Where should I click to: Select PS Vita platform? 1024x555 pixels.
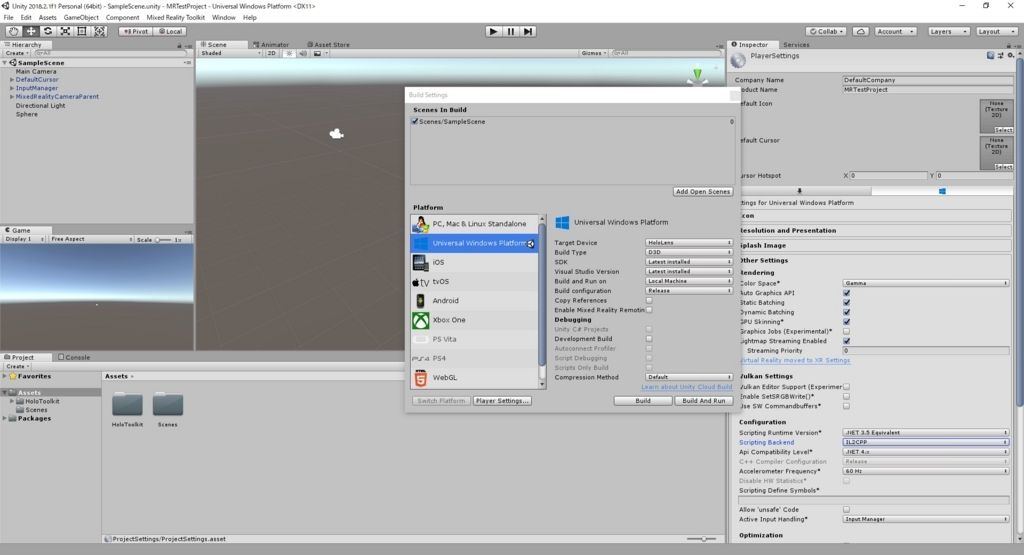click(474, 340)
